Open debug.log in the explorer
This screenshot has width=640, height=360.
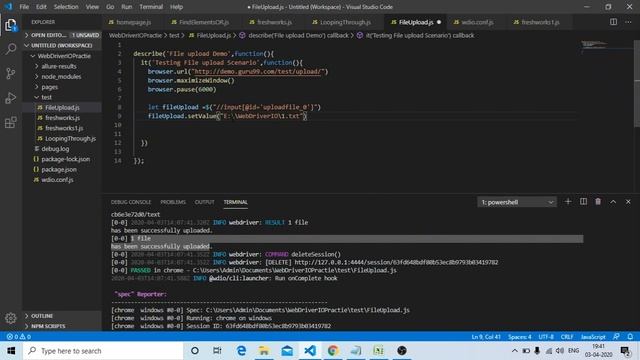coord(62,149)
